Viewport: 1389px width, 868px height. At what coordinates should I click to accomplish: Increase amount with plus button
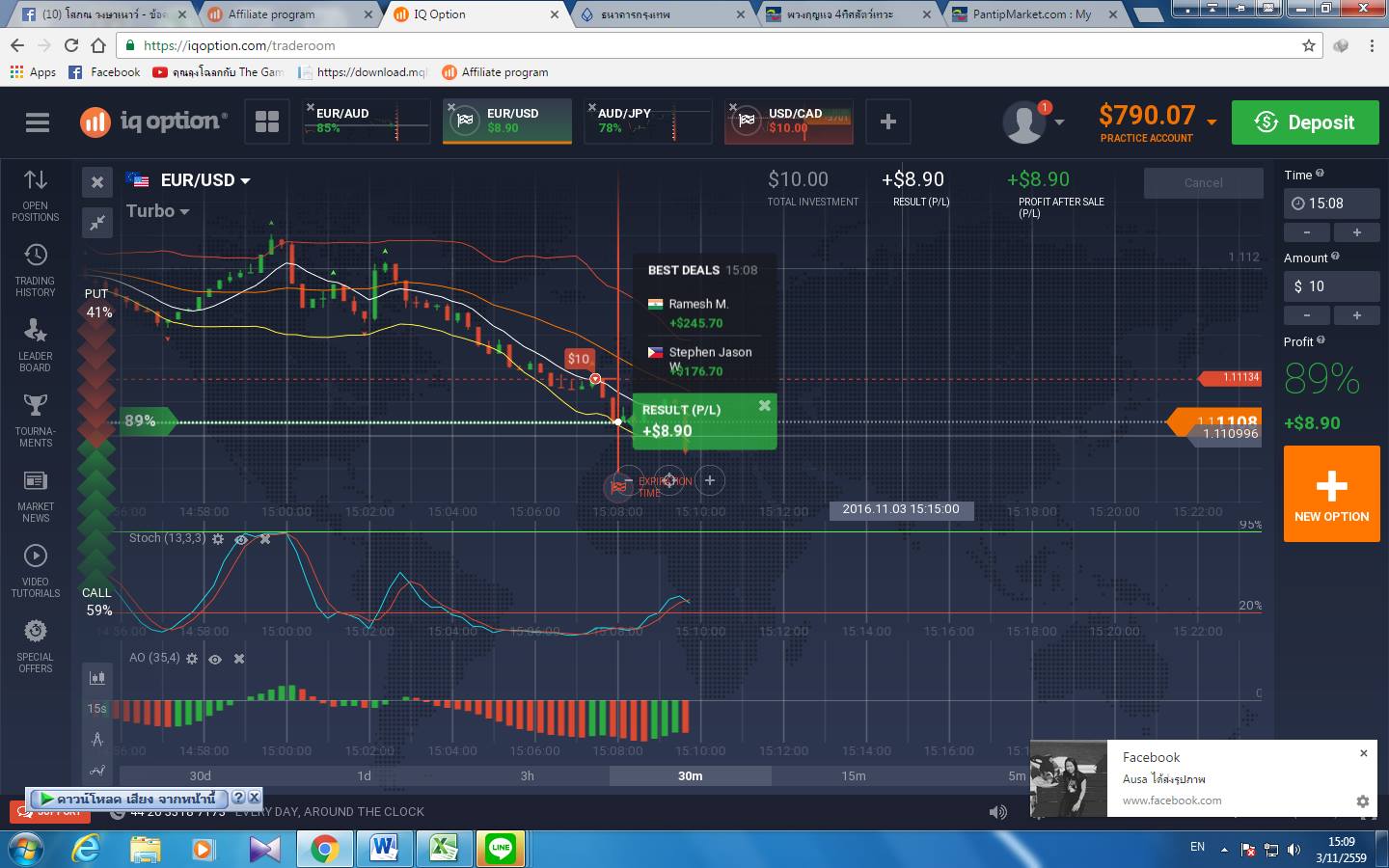[1356, 315]
